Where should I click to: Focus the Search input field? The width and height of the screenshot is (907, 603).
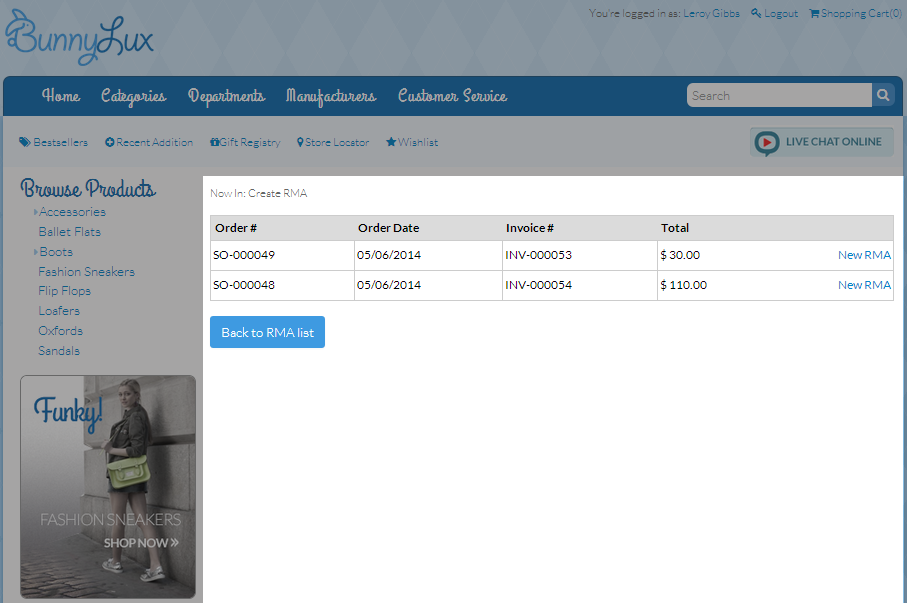coord(778,96)
